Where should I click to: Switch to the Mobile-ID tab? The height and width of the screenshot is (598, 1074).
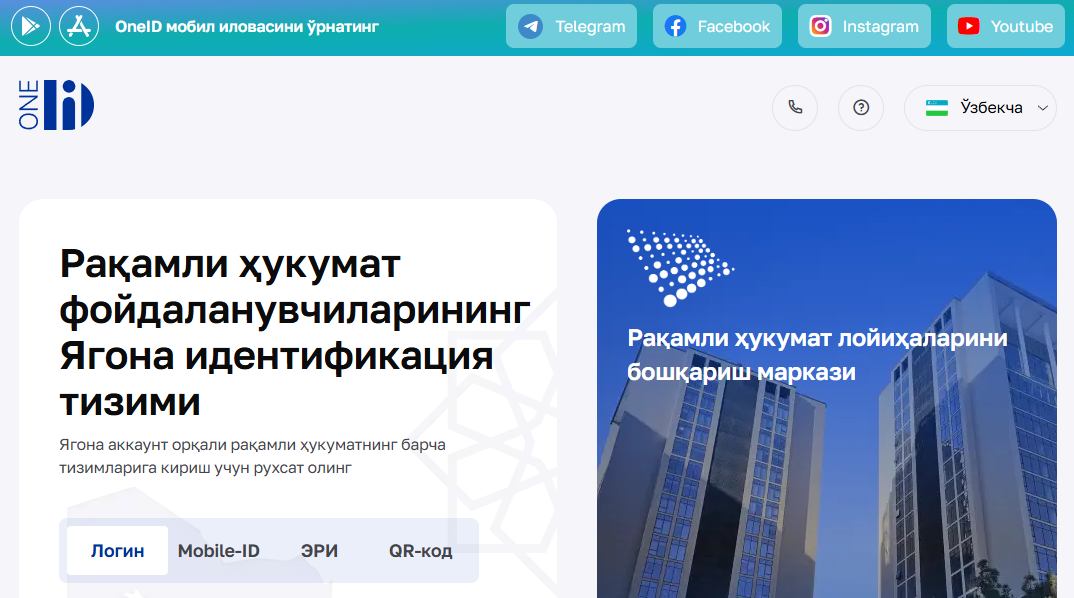218,551
